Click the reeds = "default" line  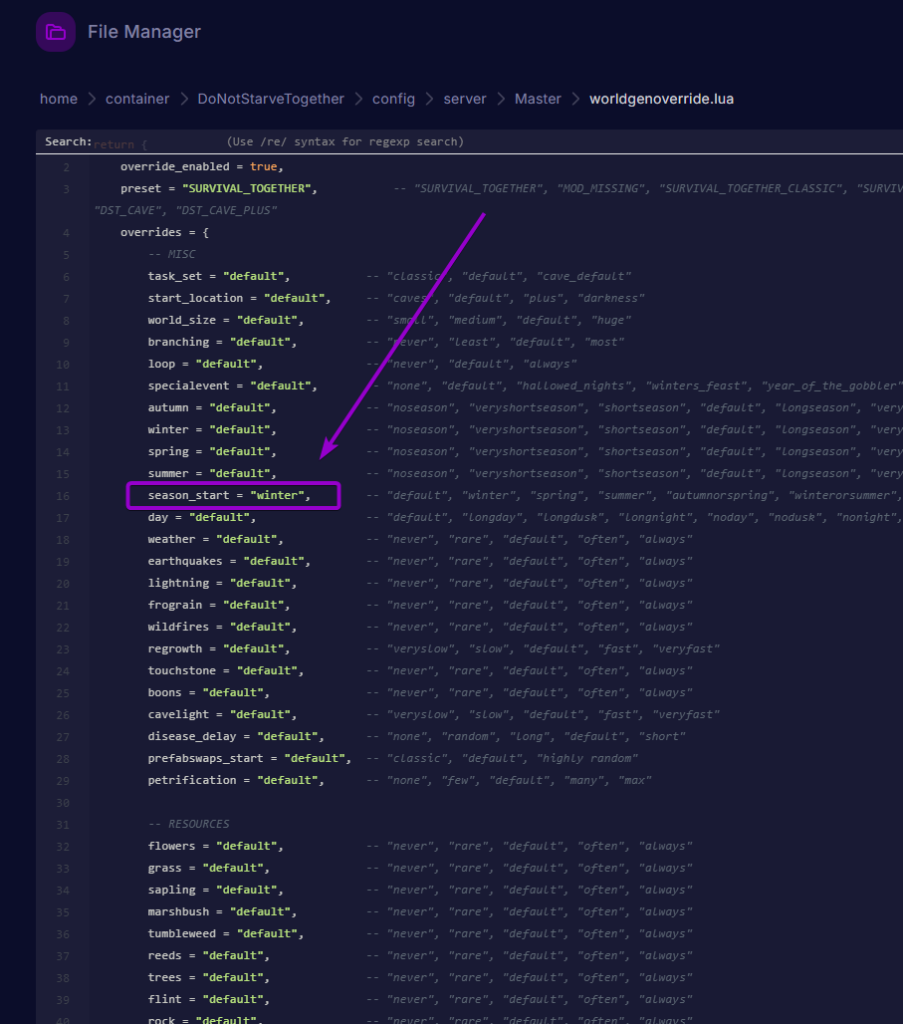pos(208,955)
